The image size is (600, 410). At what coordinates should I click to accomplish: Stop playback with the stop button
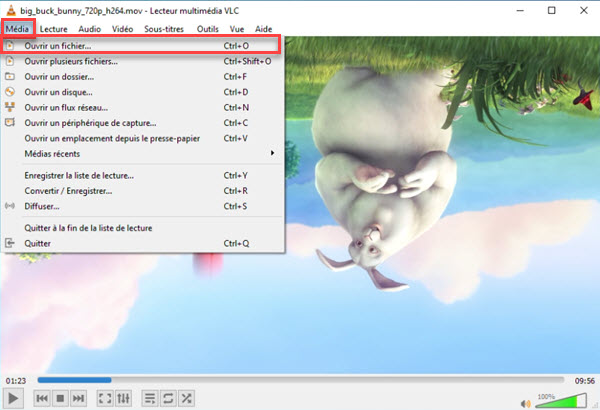point(60,399)
